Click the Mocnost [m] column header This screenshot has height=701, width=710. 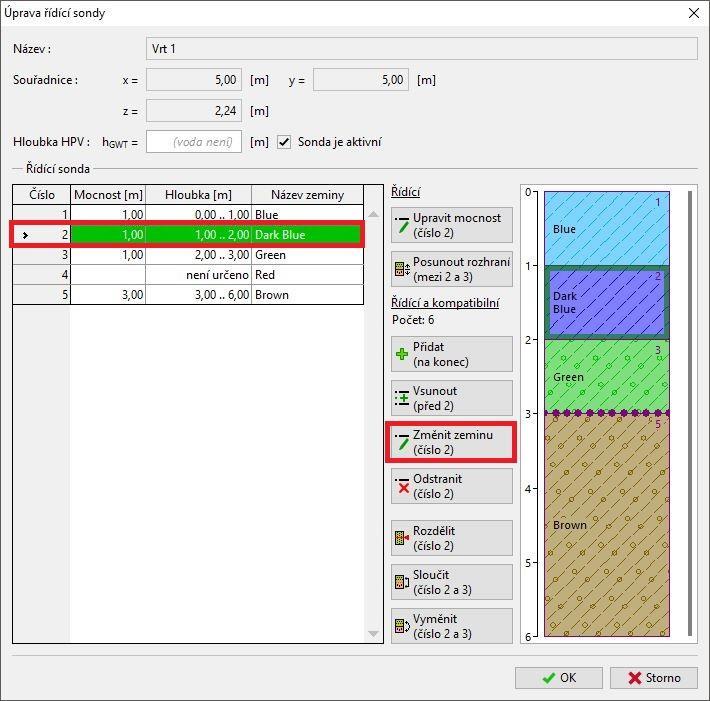coord(108,195)
